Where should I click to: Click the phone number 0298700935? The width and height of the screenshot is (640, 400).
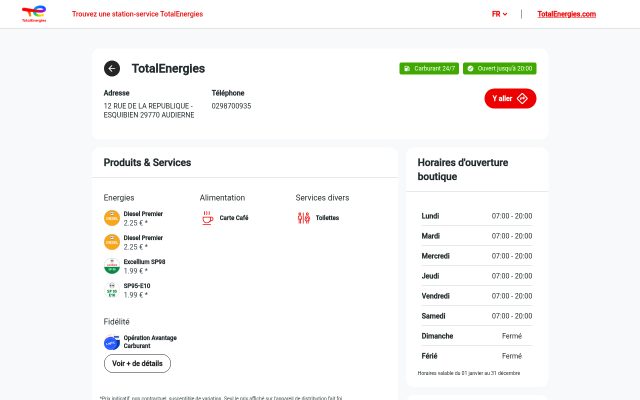(231, 106)
